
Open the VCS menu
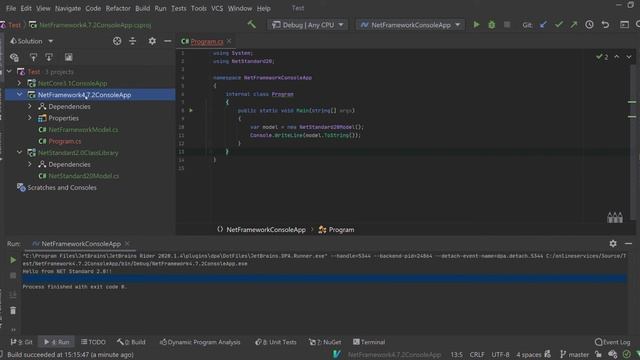[x=217, y=8]
